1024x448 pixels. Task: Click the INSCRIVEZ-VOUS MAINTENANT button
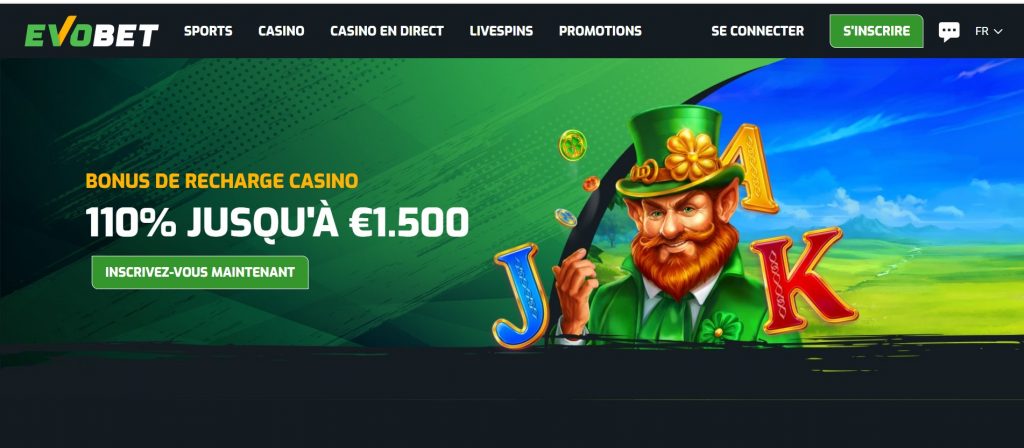[200, 272]
